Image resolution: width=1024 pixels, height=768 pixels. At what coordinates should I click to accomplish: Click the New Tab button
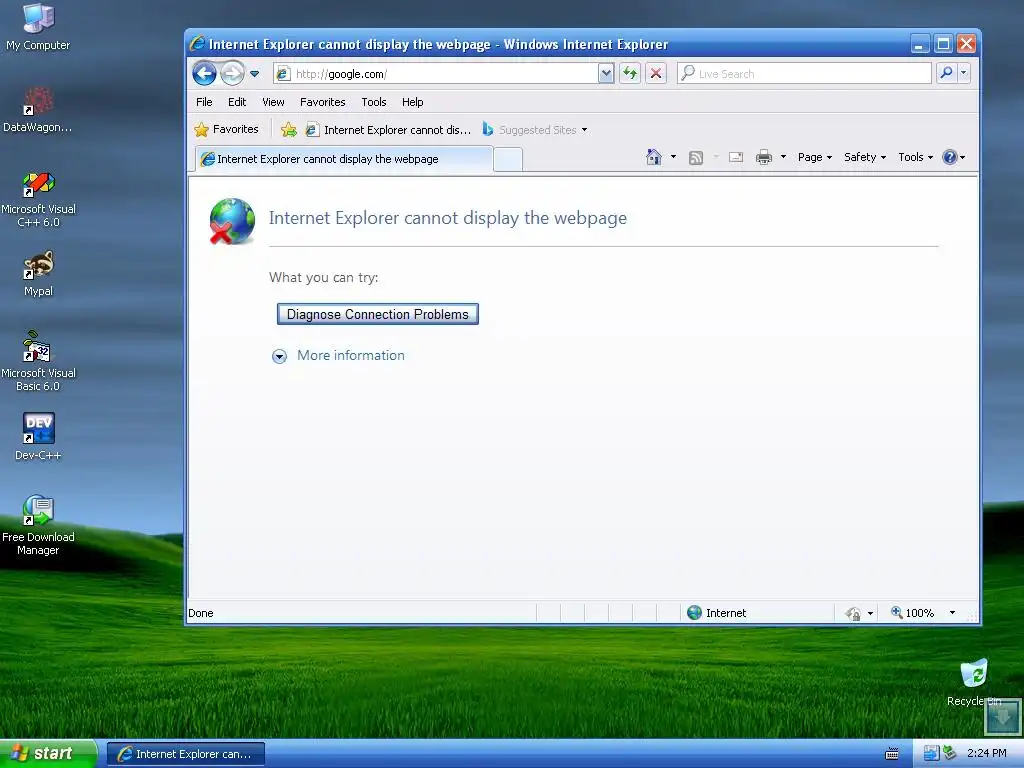(507, 159)
